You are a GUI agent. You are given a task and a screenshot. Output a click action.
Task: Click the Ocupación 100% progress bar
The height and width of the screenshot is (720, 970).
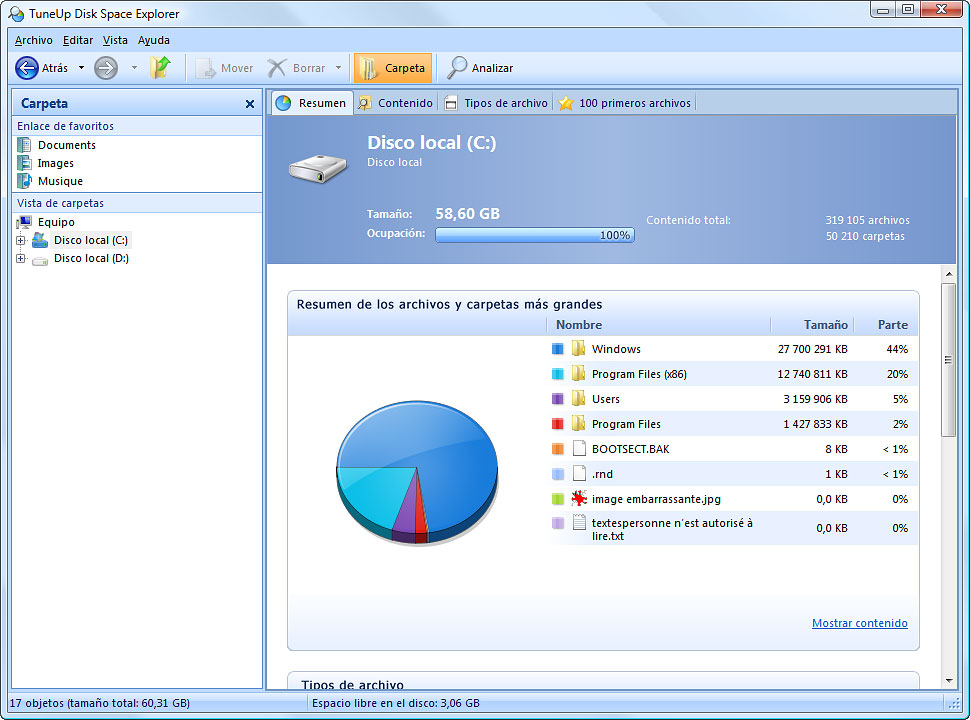point(534,235)
